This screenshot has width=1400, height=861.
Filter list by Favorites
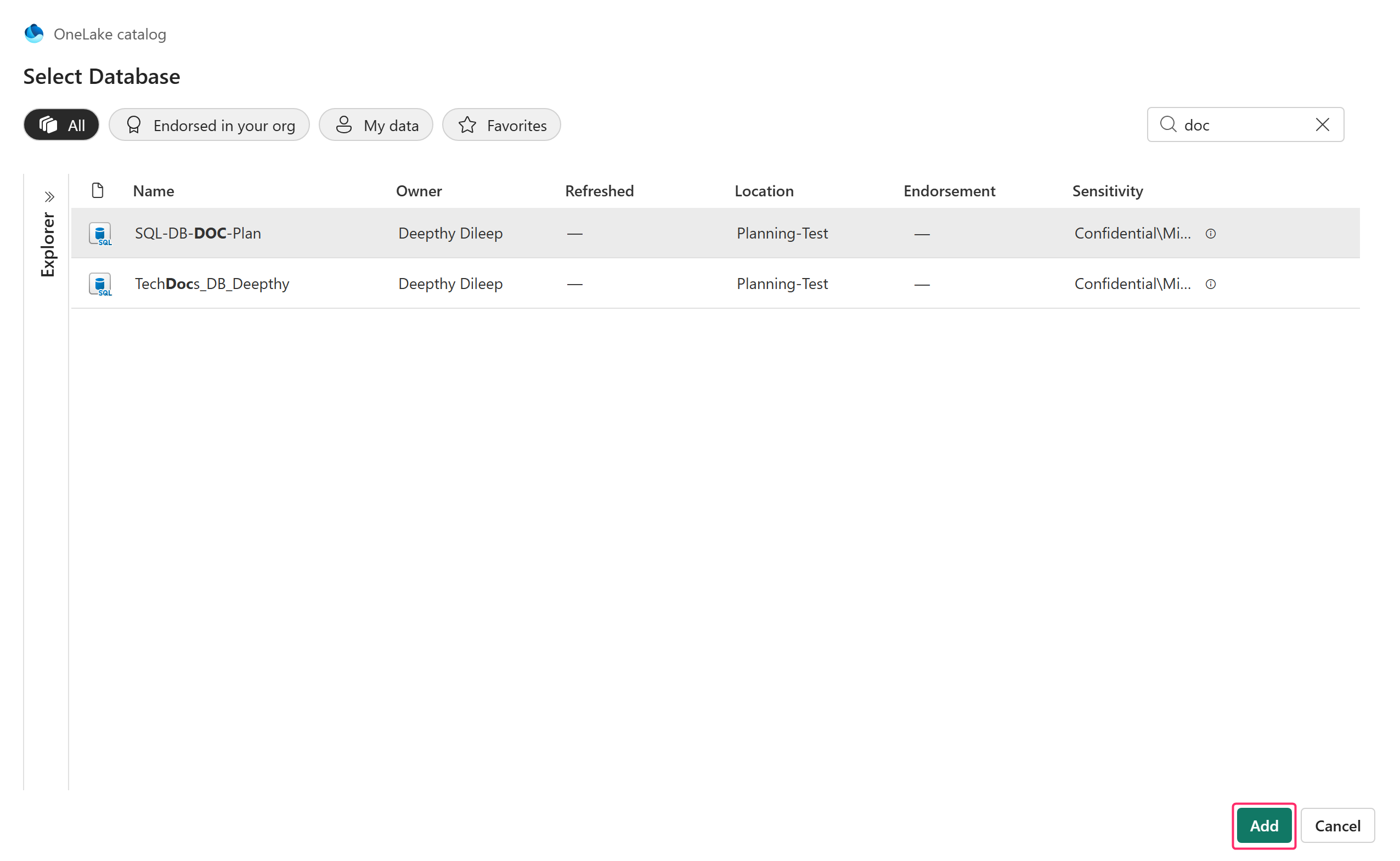501,124
